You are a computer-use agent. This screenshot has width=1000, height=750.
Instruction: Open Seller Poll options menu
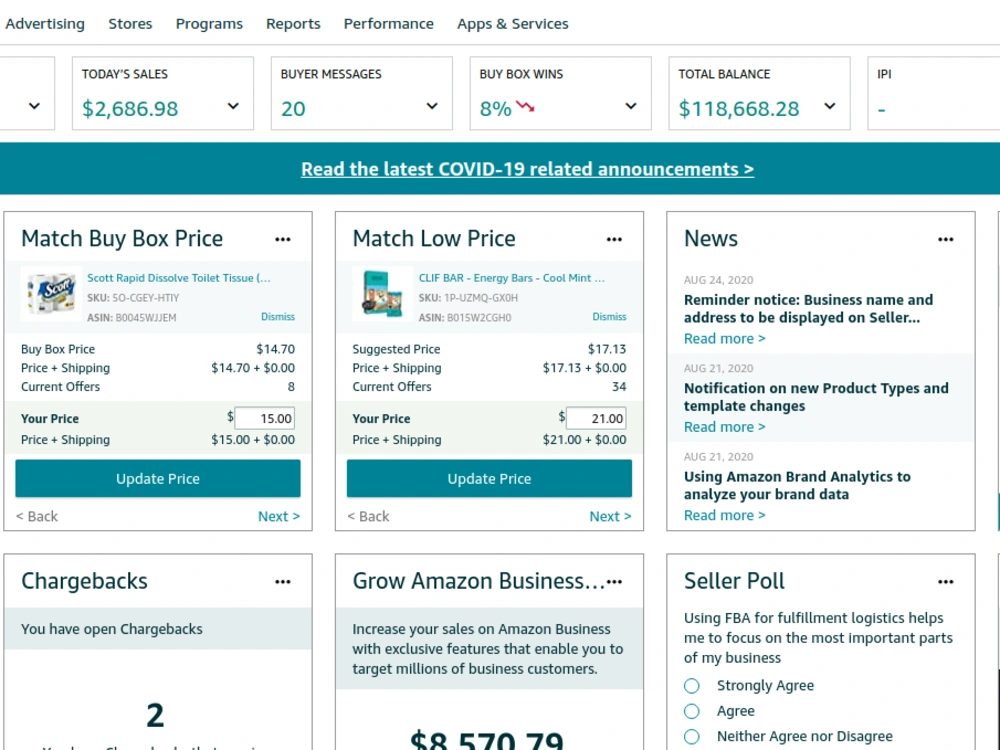click(946, 582)
